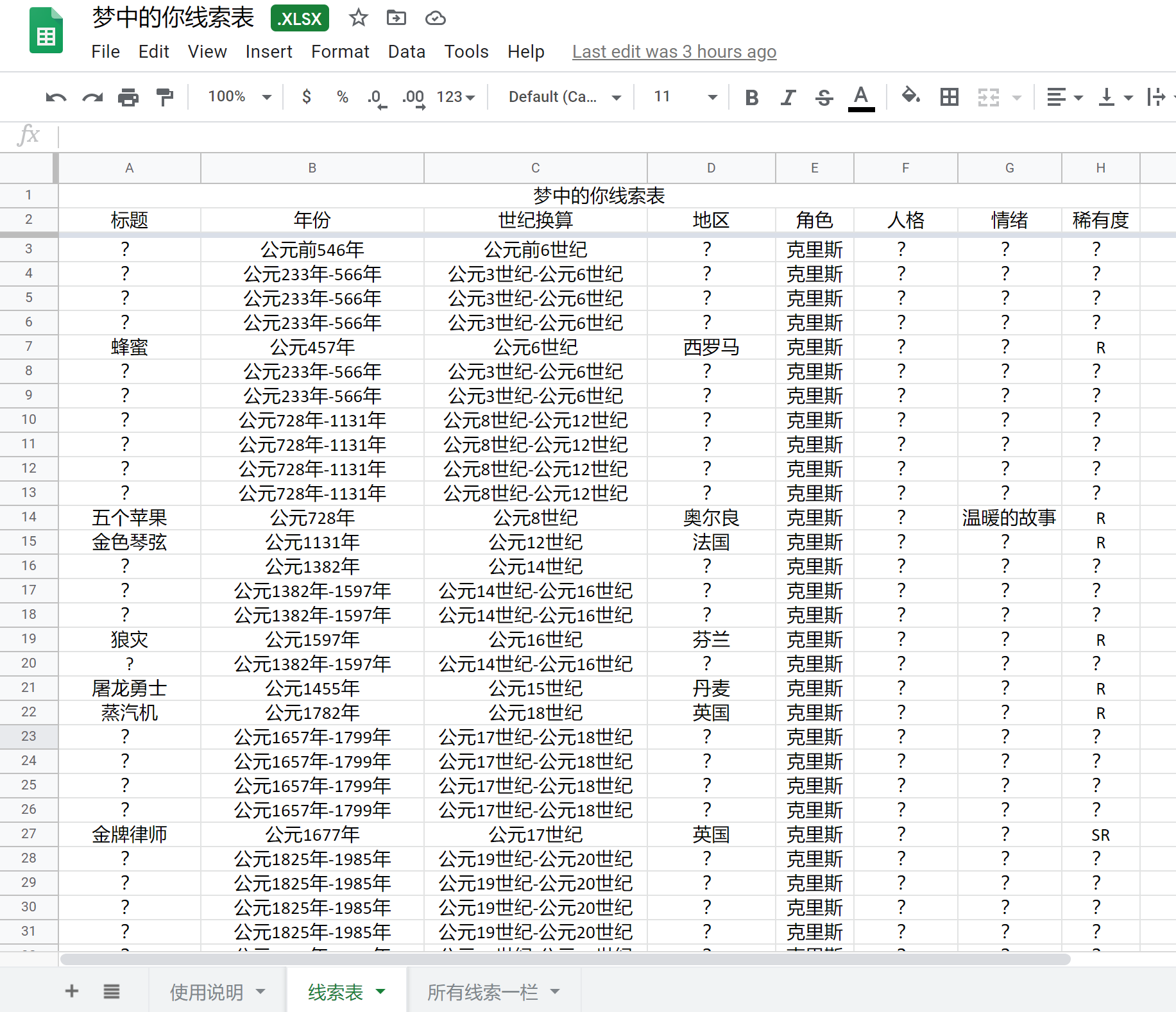The image size is (1176, 1012).
Task: Open the Google Sheets home icon
Action: pyautogui.click(x=46, y=31)
